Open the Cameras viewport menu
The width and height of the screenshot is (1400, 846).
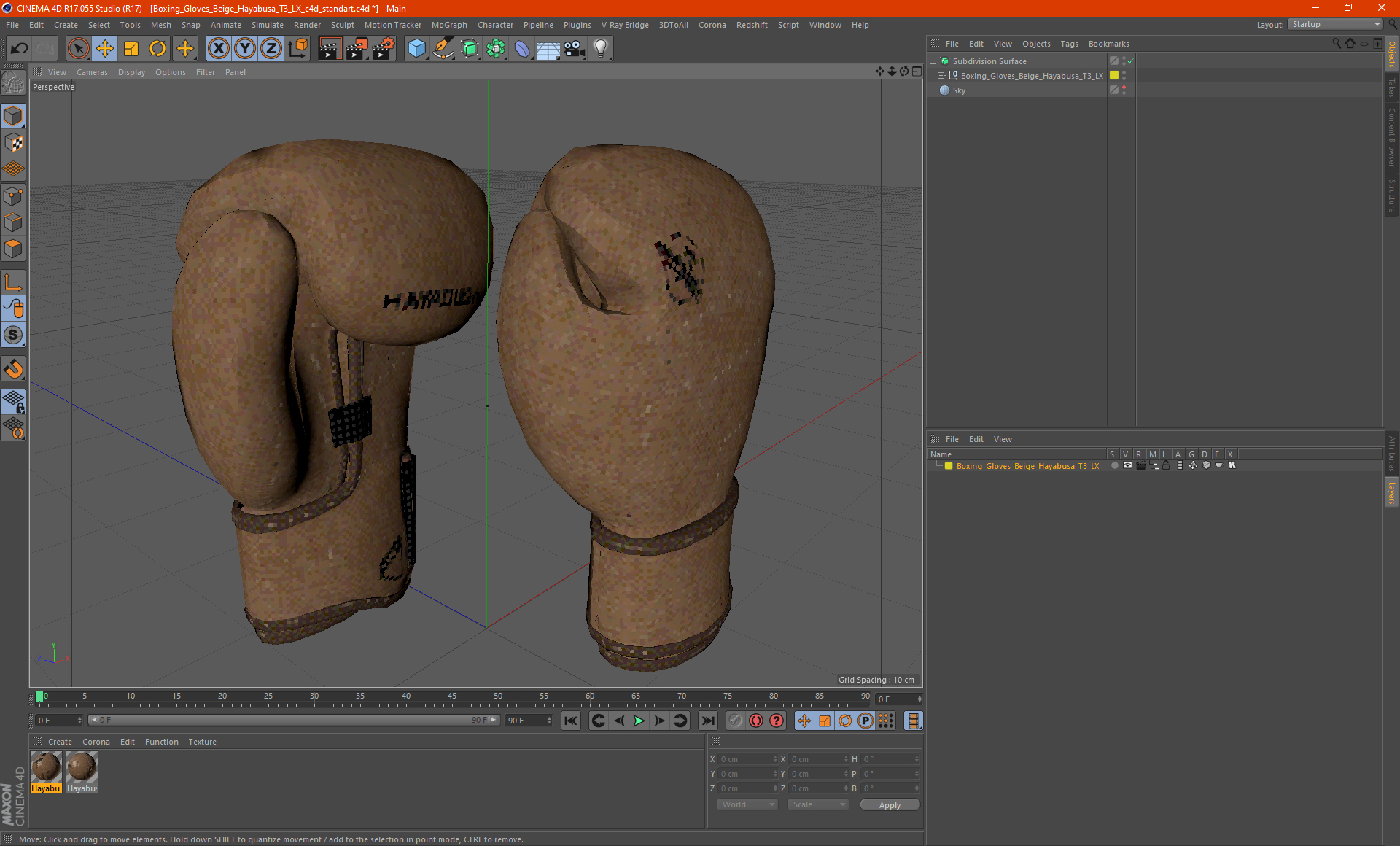92,72
